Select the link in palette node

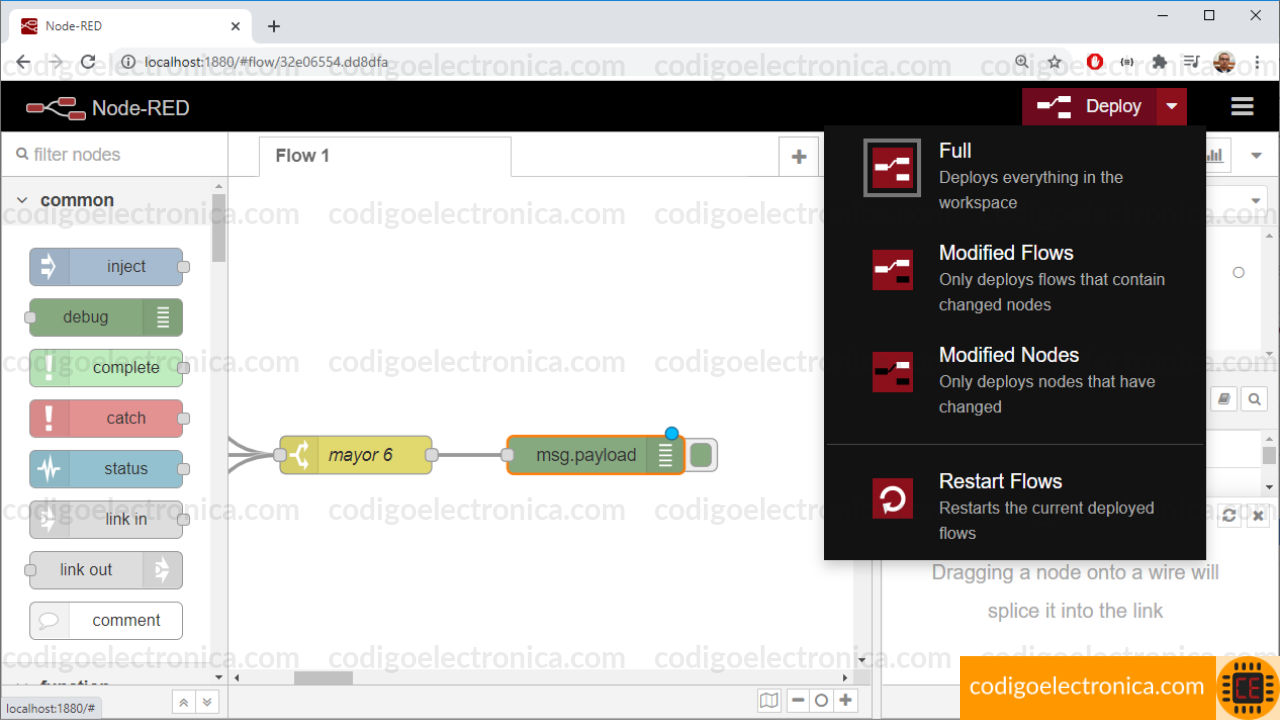(106, 519)
